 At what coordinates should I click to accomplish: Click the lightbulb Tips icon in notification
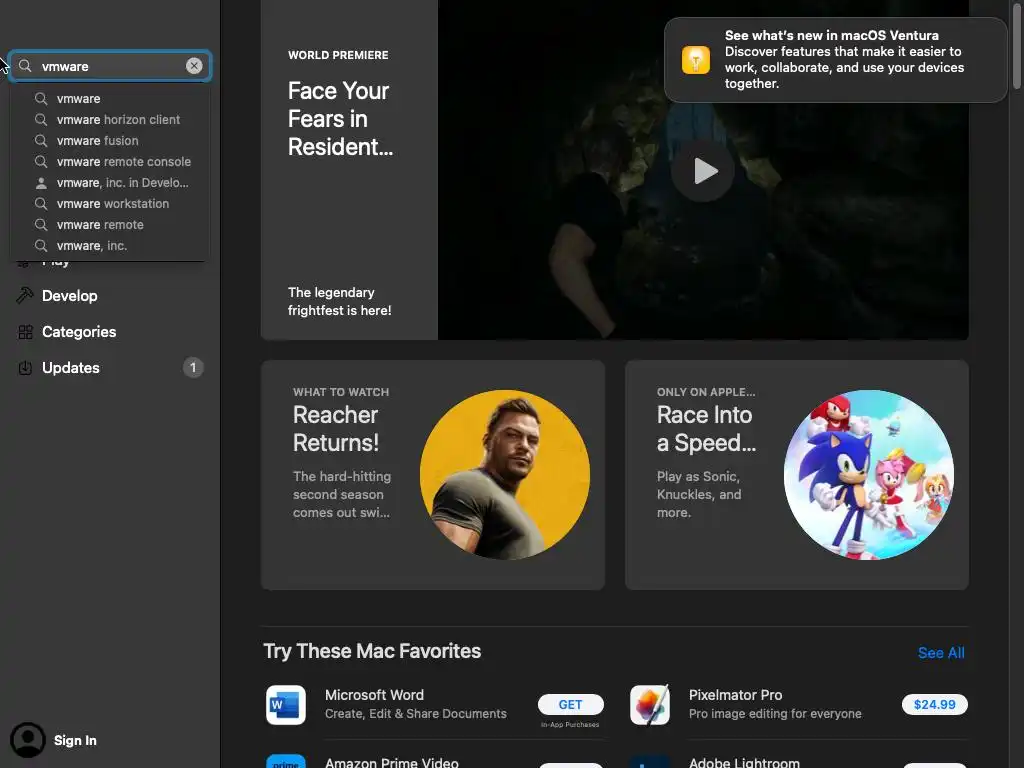(x=696, y=60)
